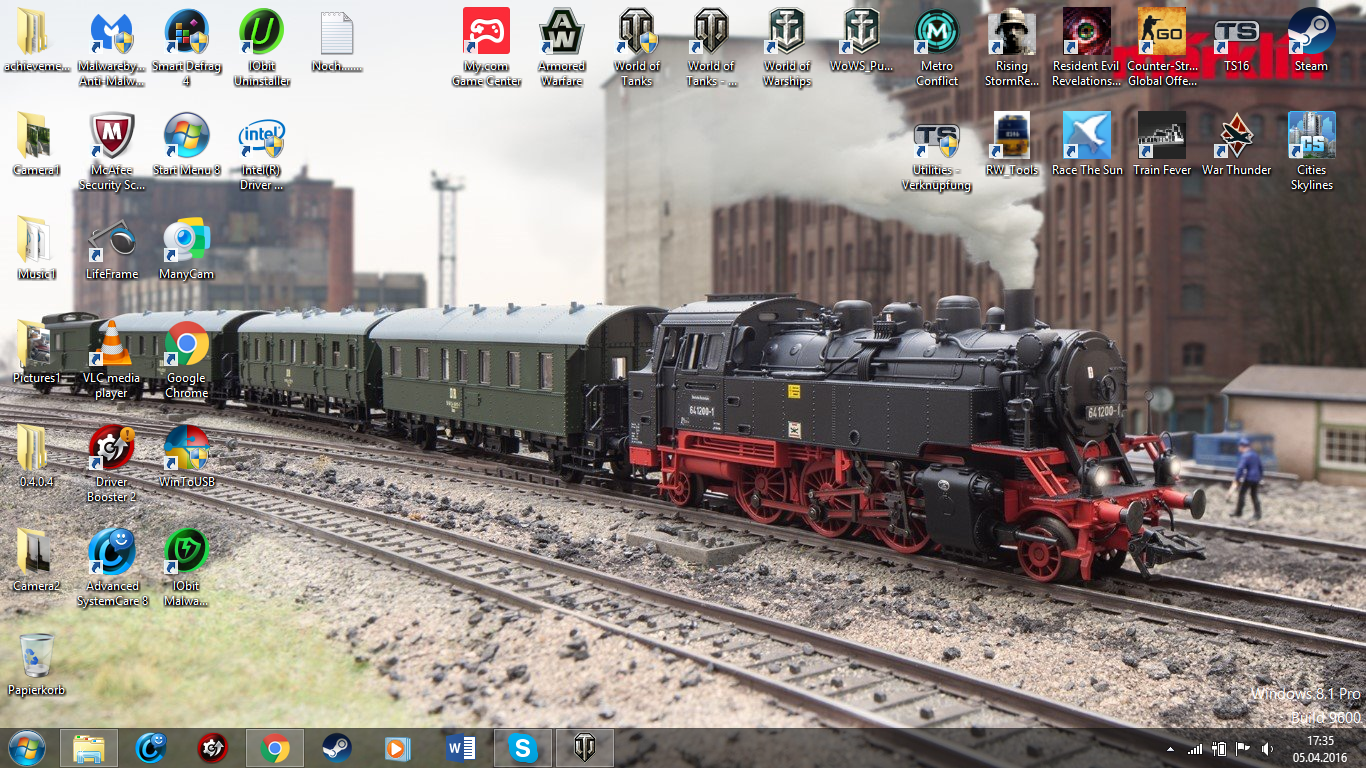Open the War Thunder desktop icon
1366x768 pixels.
[x=1236, y=138]
